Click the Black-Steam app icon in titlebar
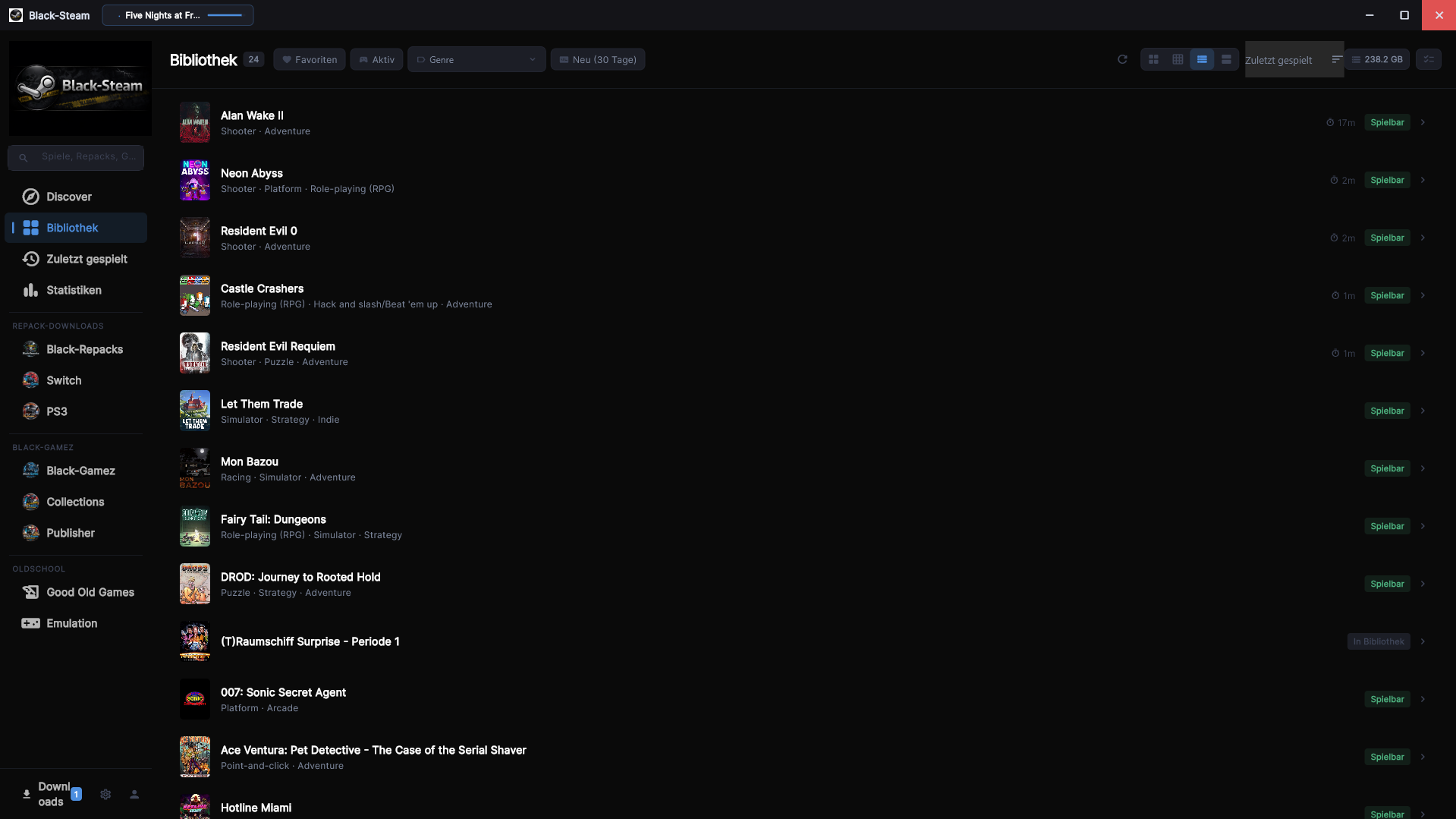Image resolution: width=1456 pixels, height=819 pixels. tap(16, 15)
